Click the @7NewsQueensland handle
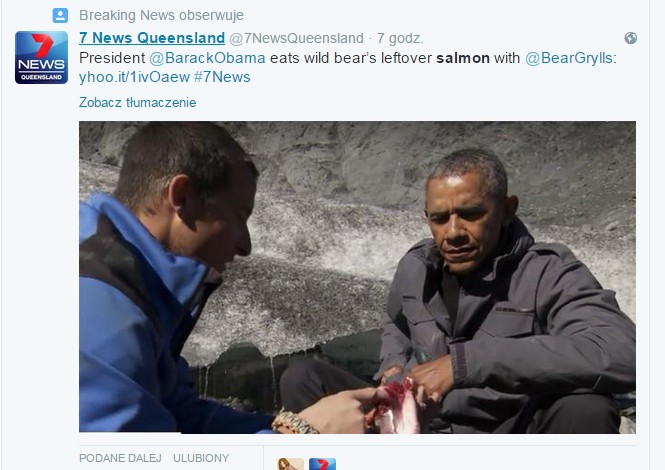 pyautogui.click(x=296, y=38)
